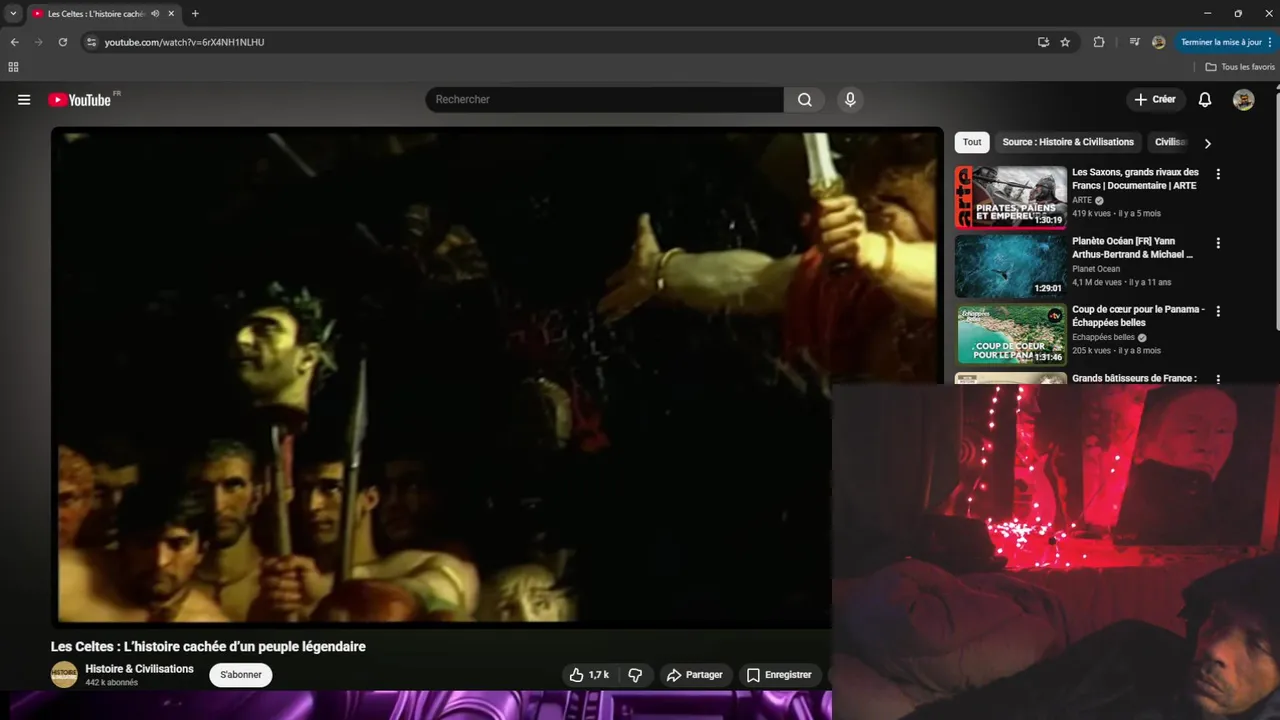This screenshot has height=720, width=1280.
Task: Click Terminer la mise à jour
Action: [x=1221, y=42]
